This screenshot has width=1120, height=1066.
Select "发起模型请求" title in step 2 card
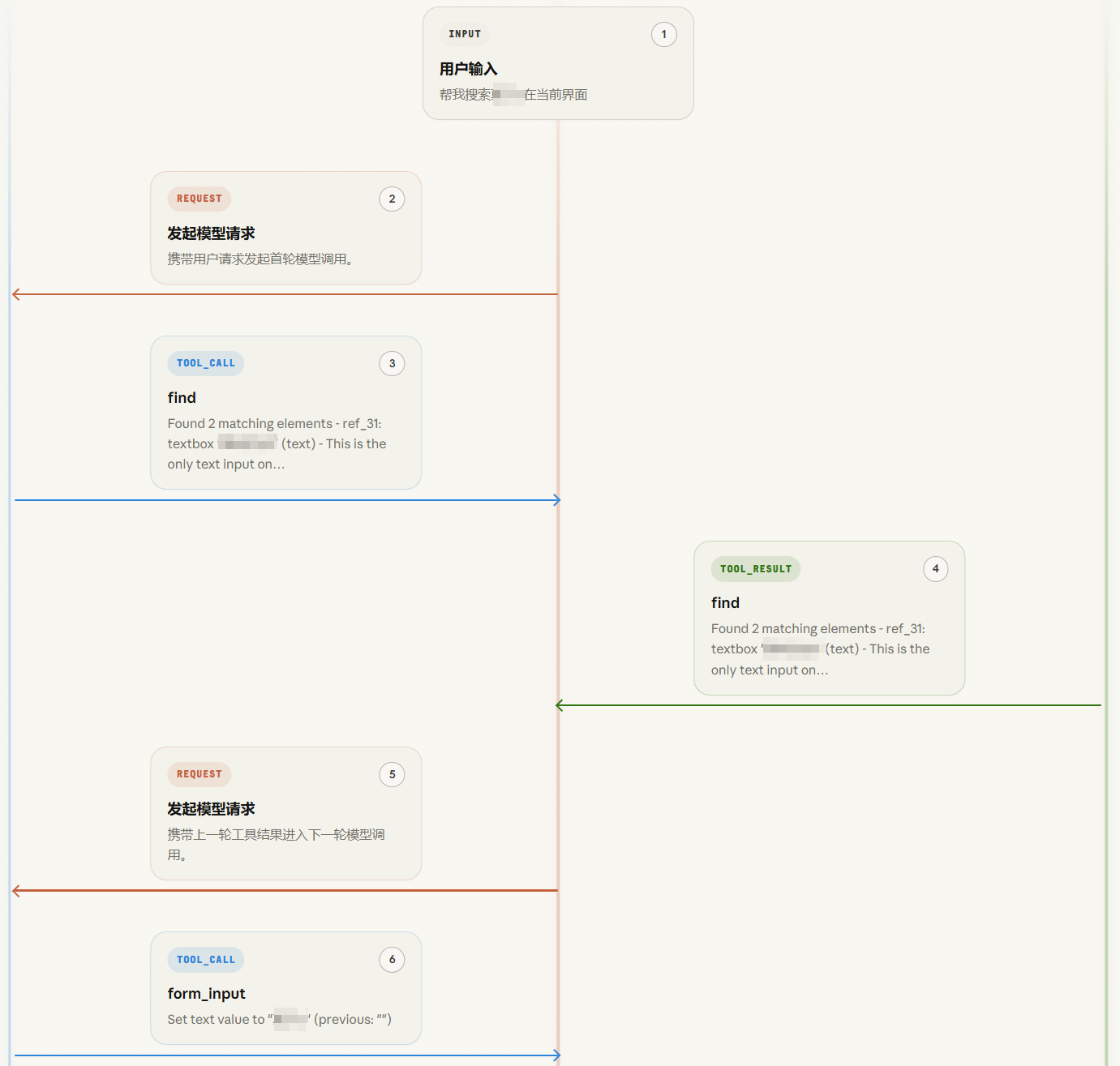tap(211, 233)
